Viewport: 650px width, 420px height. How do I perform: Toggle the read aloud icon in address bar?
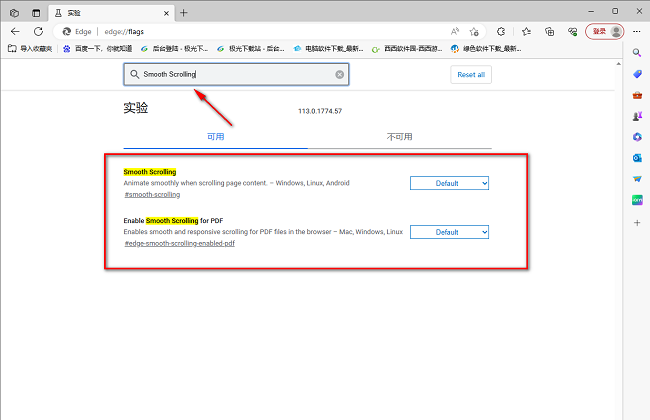[455, 32]
